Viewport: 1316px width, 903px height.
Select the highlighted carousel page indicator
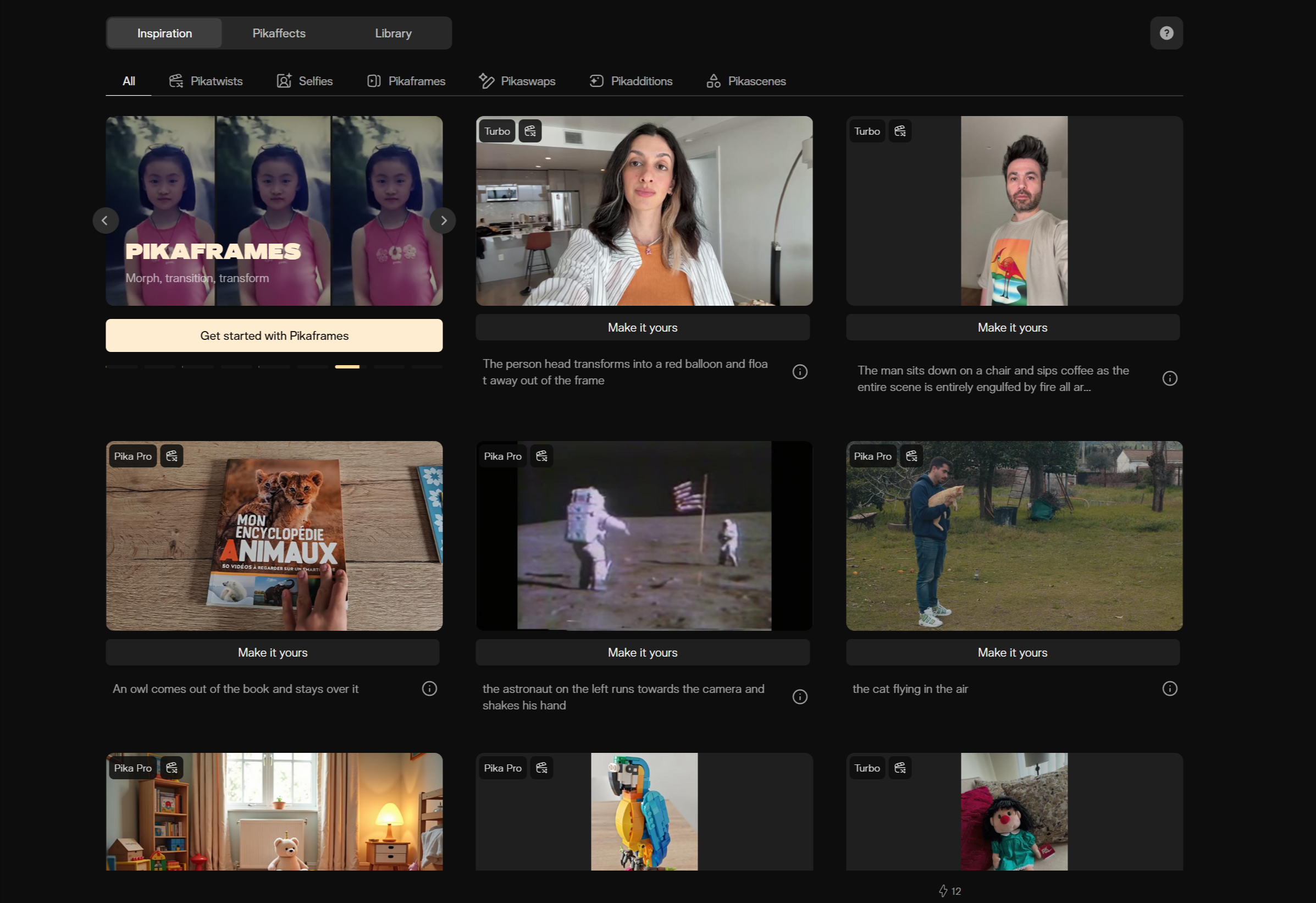(x=347, y=366)
